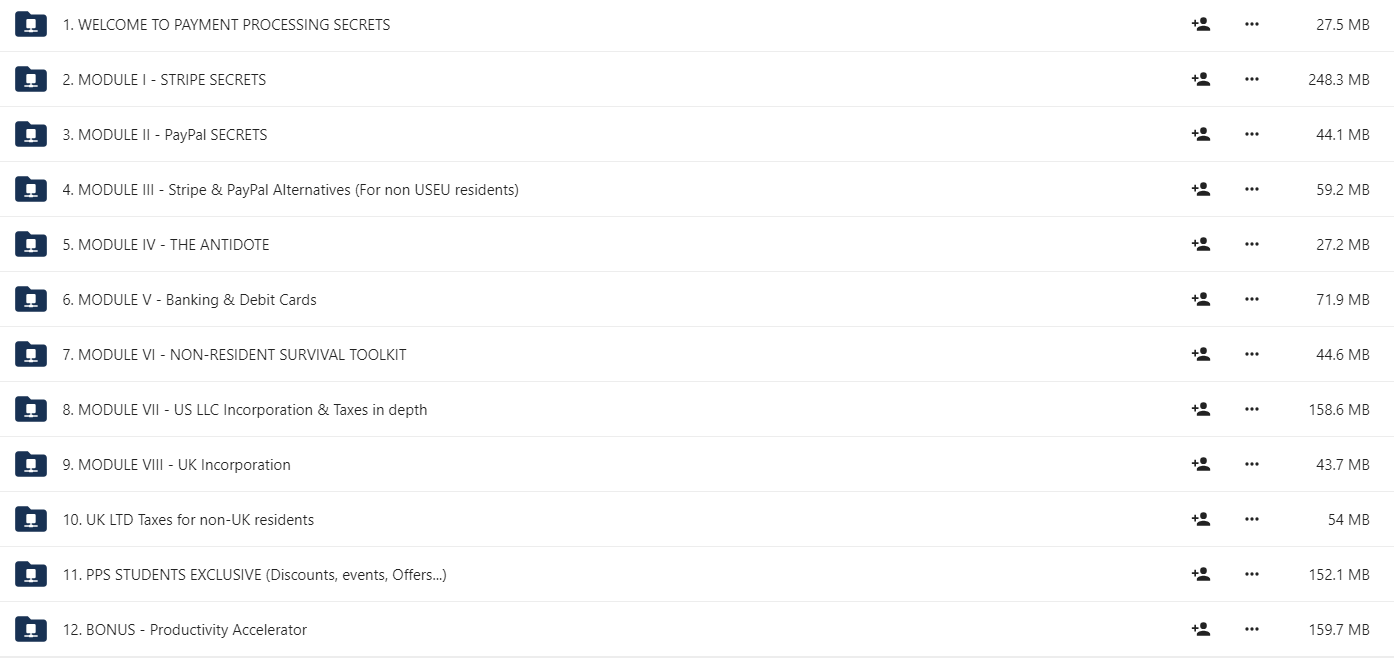Share the MODULE I - STRIPE SECRETS folder
The height and width of the screenshot is (658, 1394).
(1201, 79)
